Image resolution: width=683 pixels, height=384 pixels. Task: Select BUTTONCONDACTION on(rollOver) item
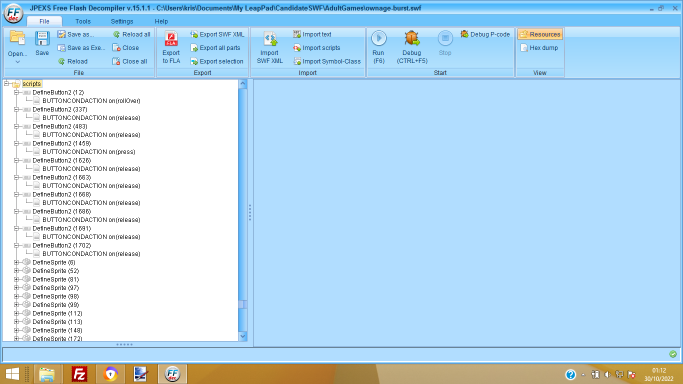point(91,101)
